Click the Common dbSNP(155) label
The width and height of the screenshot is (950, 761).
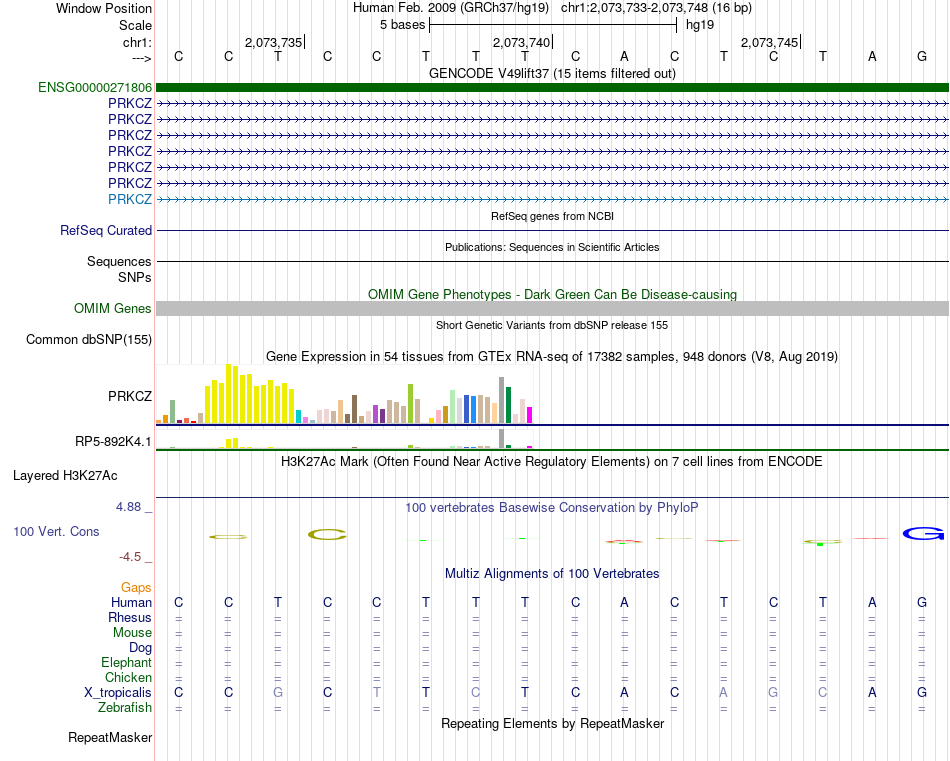(89, 339)
